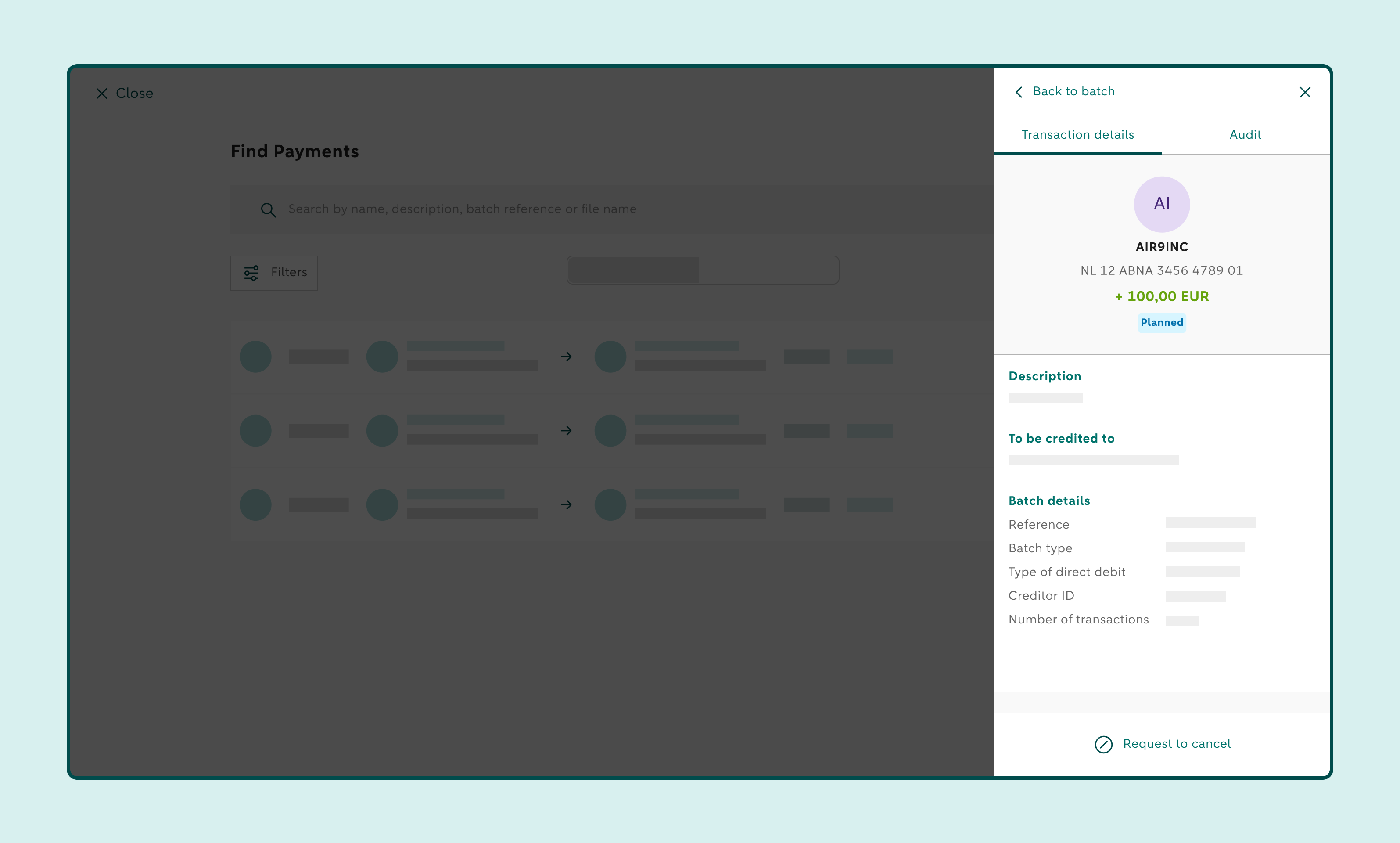Click the Close label at top left
The height and width of the screenshot is (843, 1400).
click(135, 93)
